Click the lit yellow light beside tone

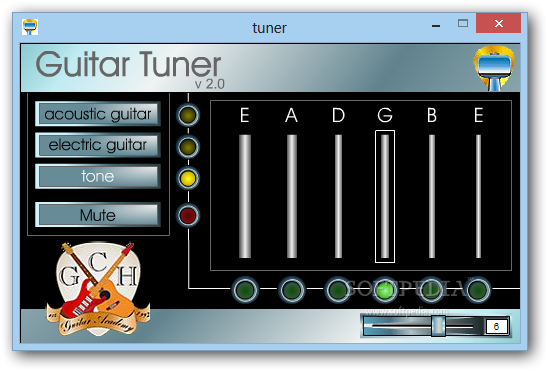pyautogui.click(x=188, y=178)
